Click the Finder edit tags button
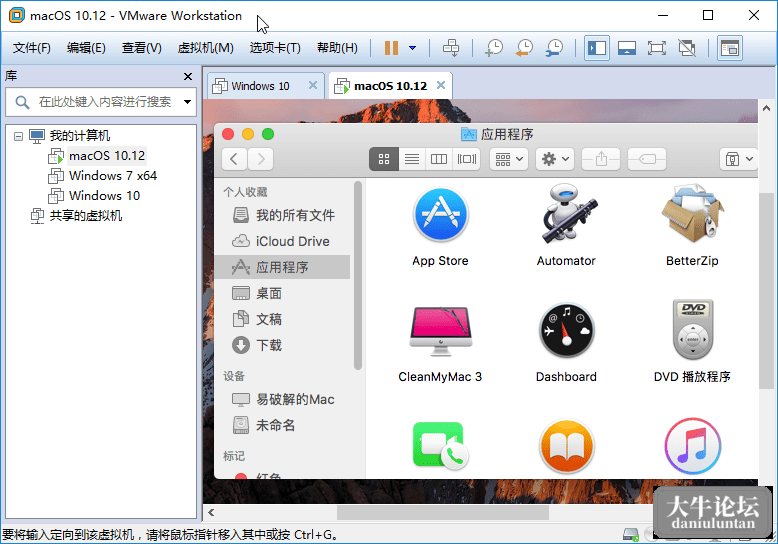Image resolution: width=778 pixels, height=544 pixels. pyautogui.click(x=647, y=159)
